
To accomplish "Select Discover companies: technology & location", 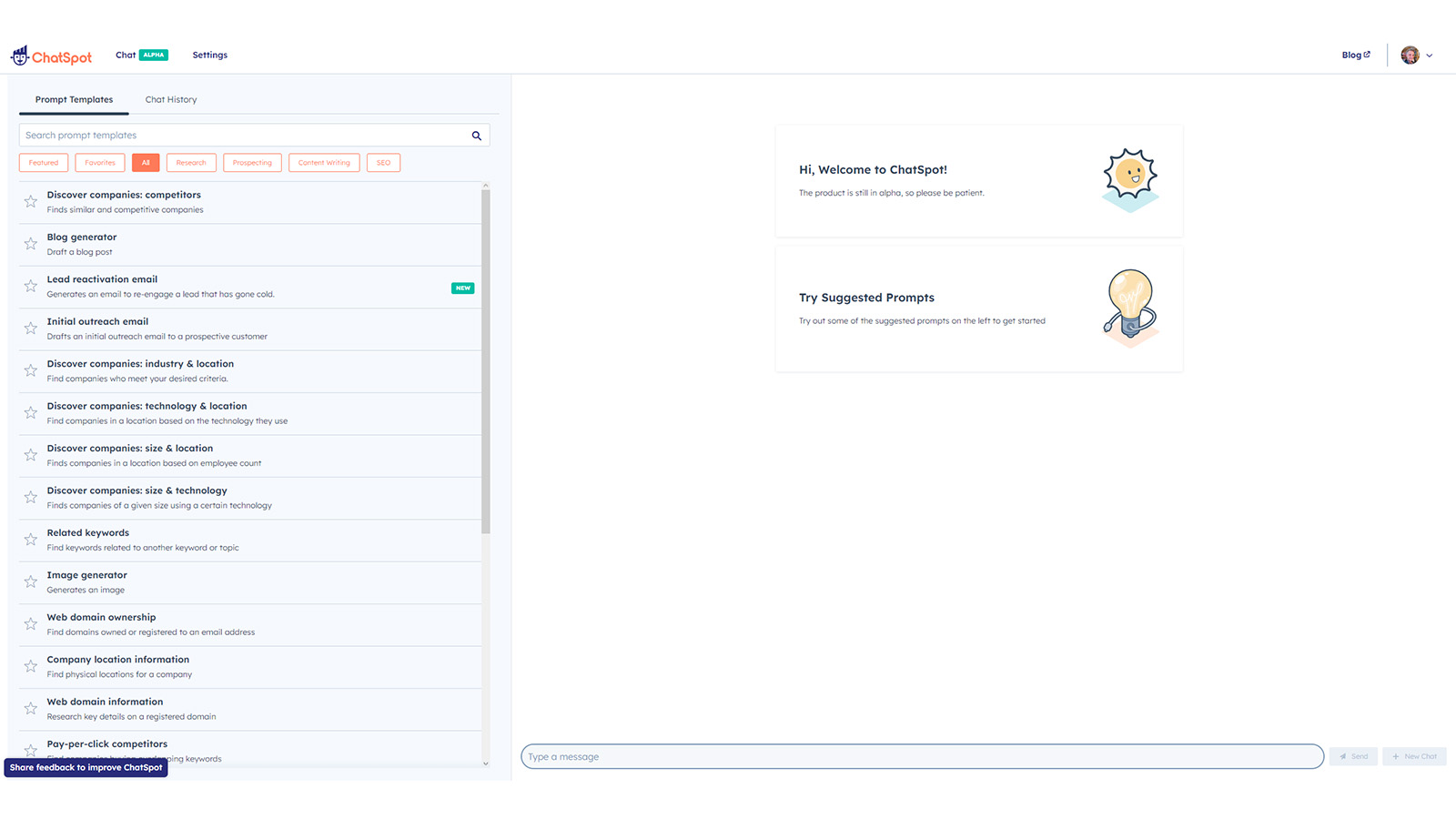I will tap(250, 413).
